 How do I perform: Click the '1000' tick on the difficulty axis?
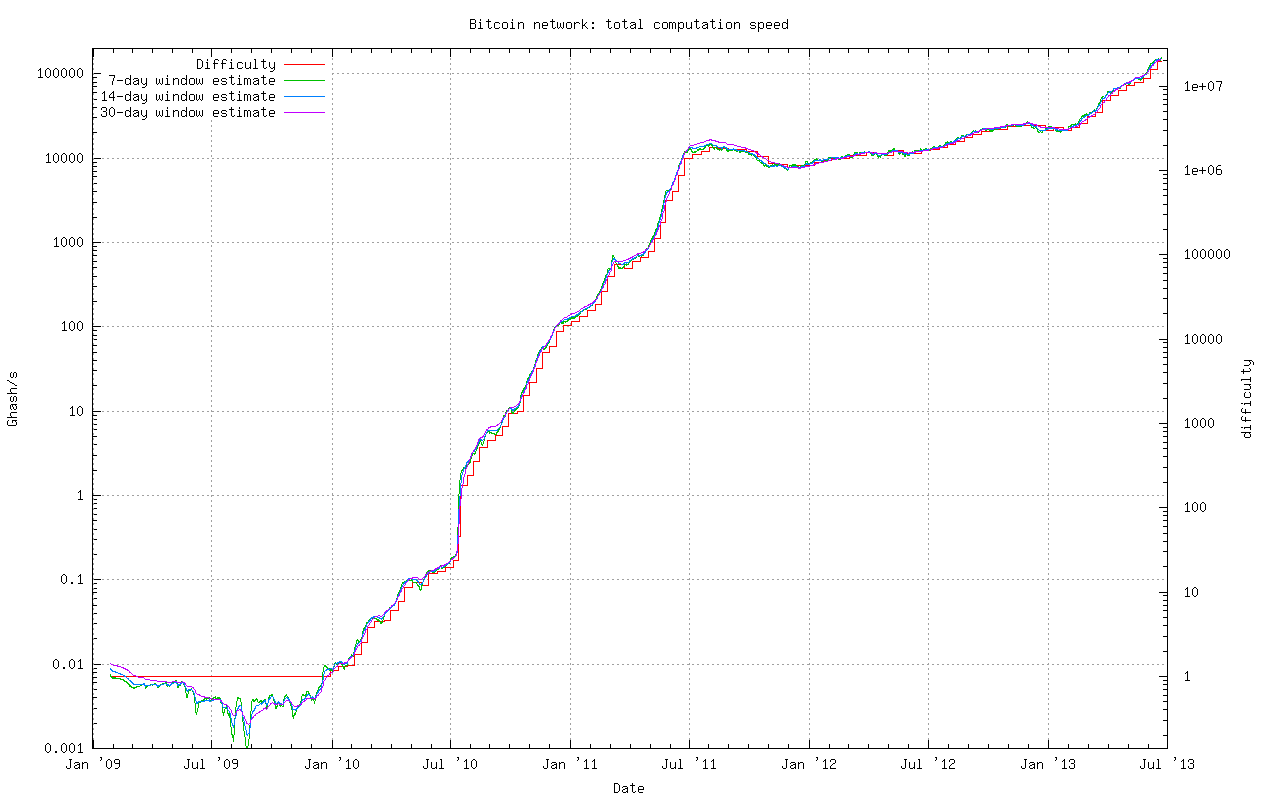[x=1200, y=423]
